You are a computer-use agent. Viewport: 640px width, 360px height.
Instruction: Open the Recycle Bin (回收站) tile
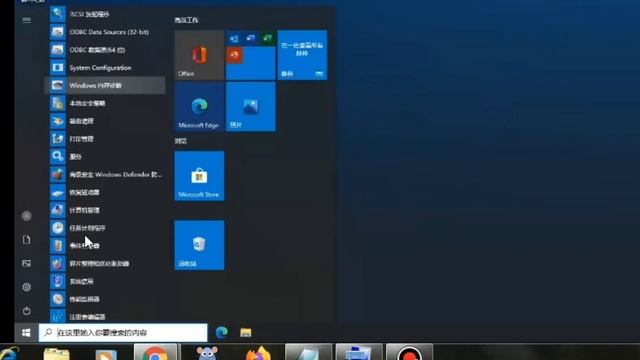tap(199, 245)
